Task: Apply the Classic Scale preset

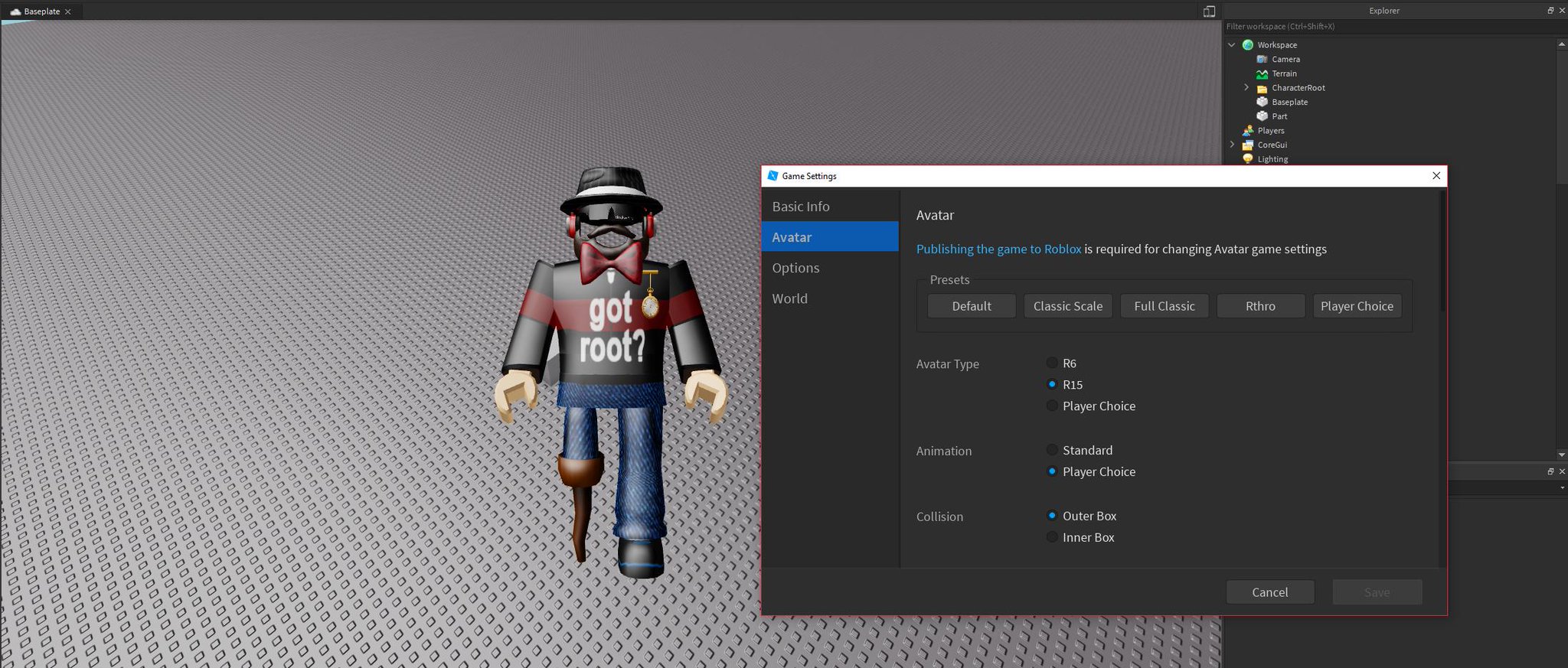Action: [1068, 306]
